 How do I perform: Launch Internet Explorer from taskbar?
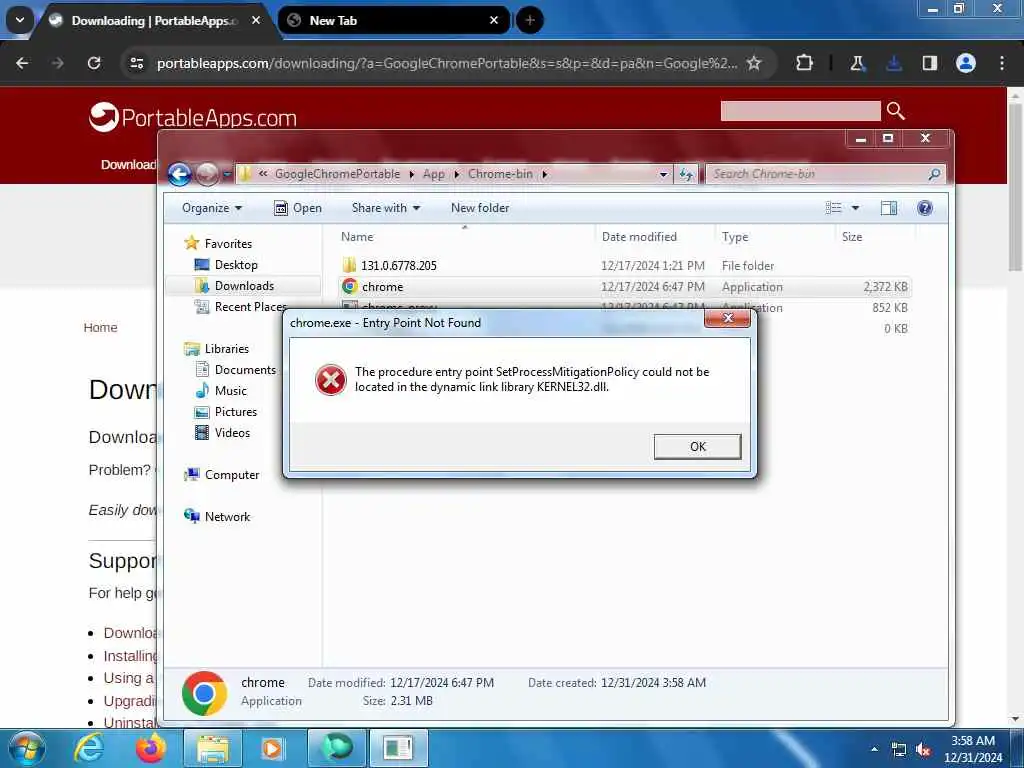point(89,748)
